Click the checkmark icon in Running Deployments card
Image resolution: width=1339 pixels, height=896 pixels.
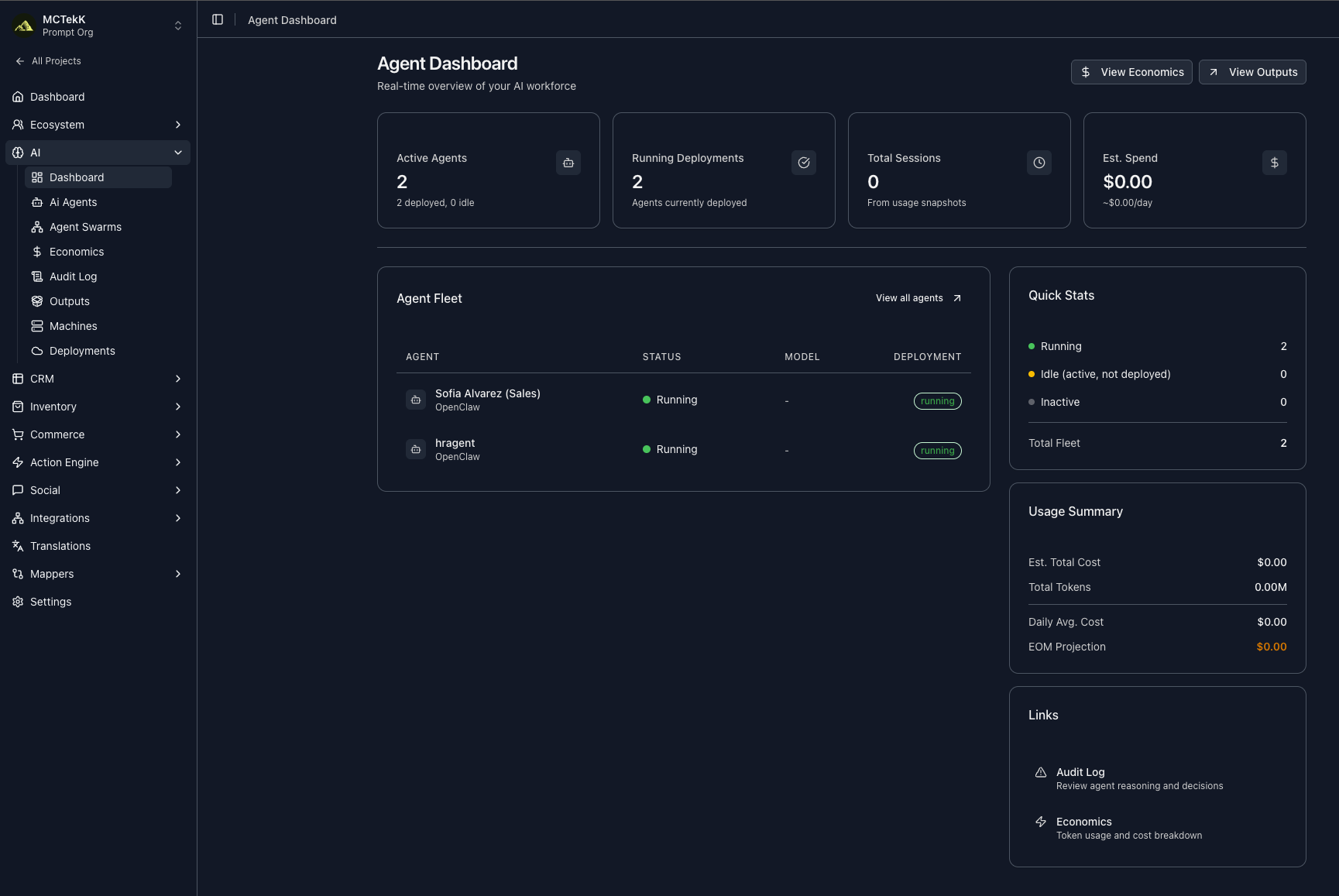[x=803, y=163]
